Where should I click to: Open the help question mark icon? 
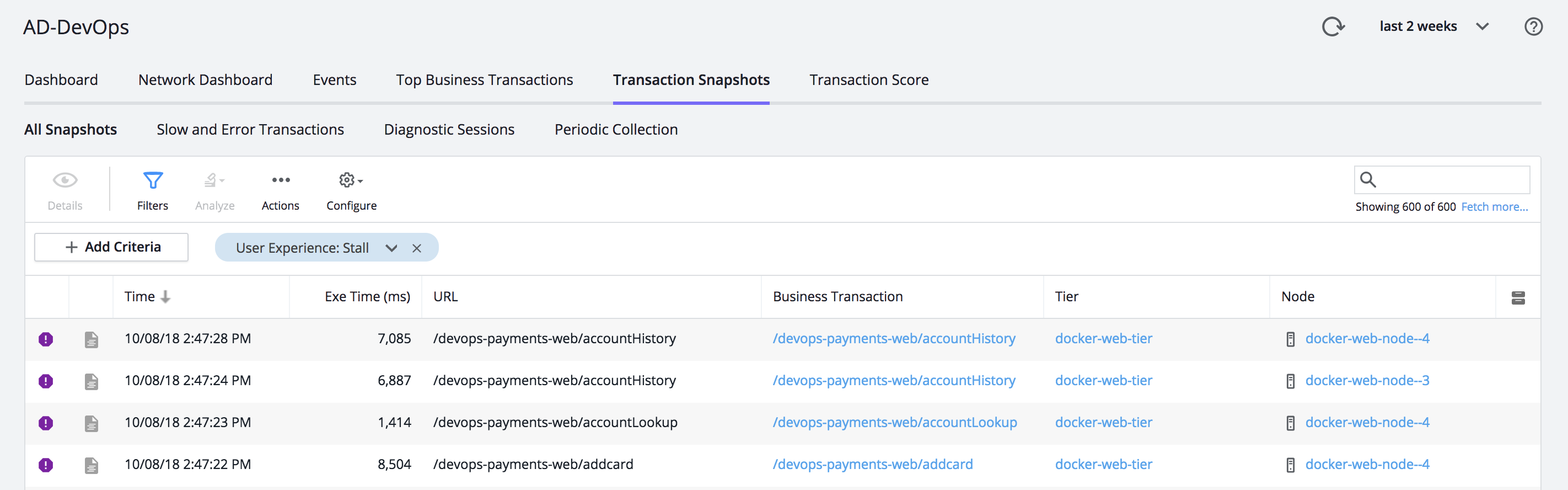point(1533,27)
